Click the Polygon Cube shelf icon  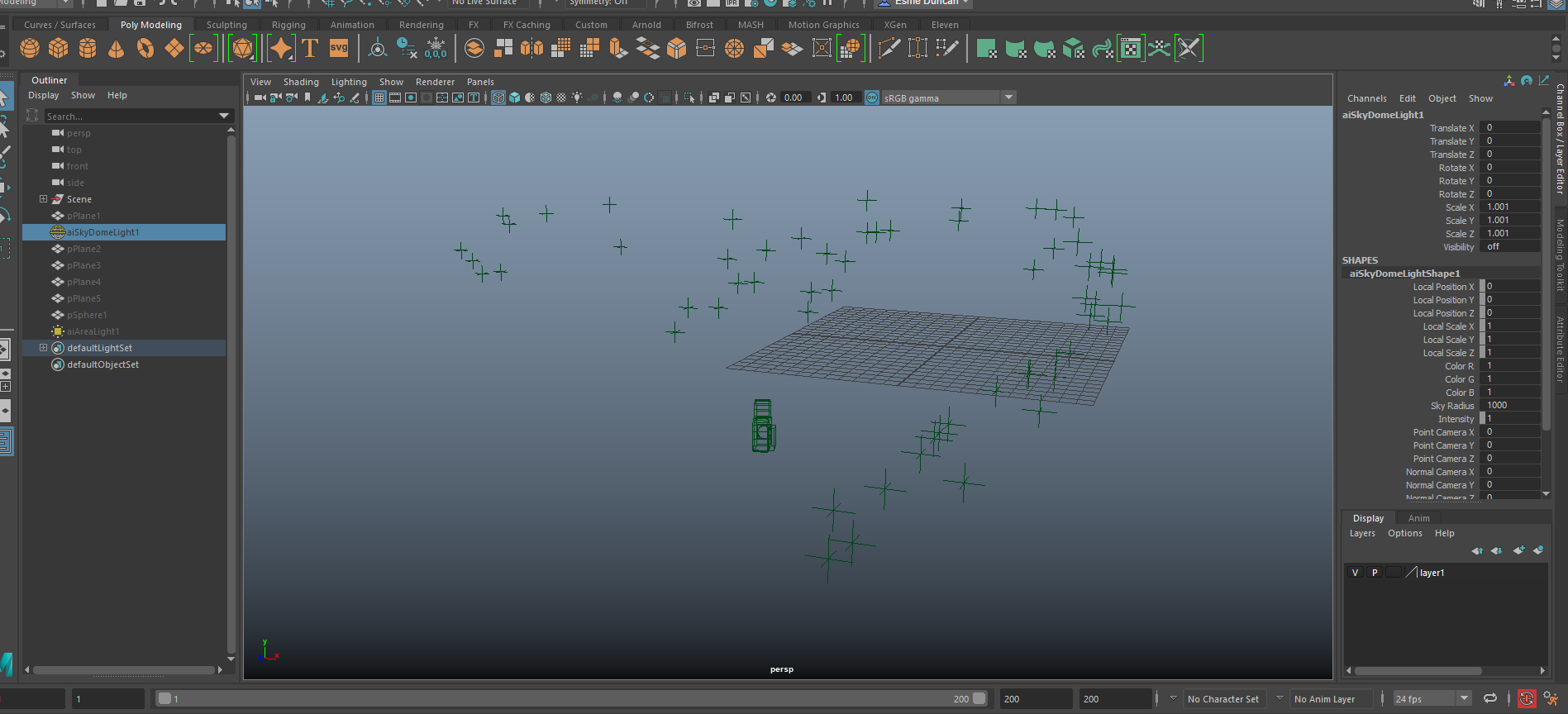pos(59,49)
